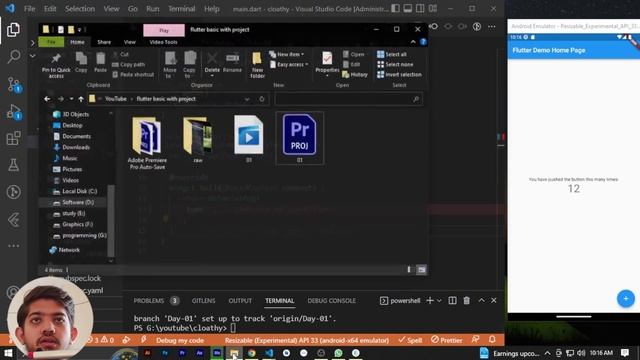Open the Extensions view icon
The image size is (640, 360).
pos(13,138)
